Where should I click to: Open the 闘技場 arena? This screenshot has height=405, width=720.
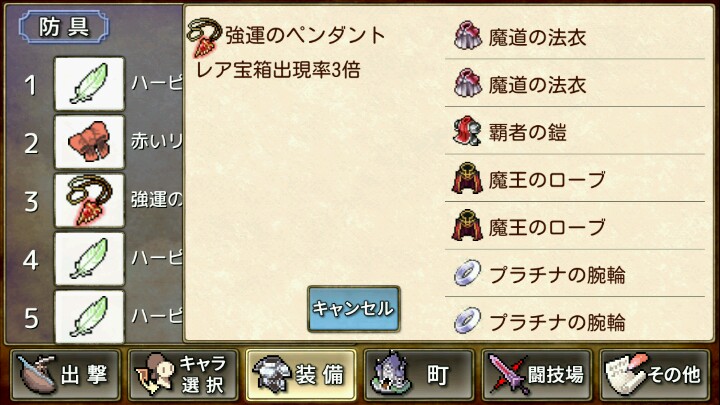tap(536, 375)
